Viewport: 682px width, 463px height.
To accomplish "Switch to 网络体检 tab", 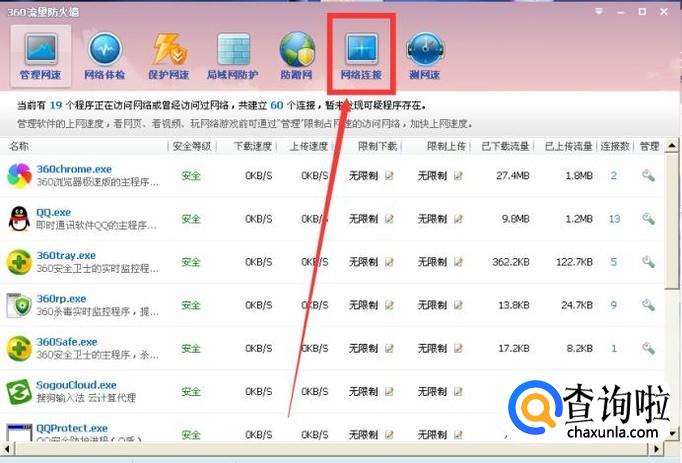I will point(104,56).
